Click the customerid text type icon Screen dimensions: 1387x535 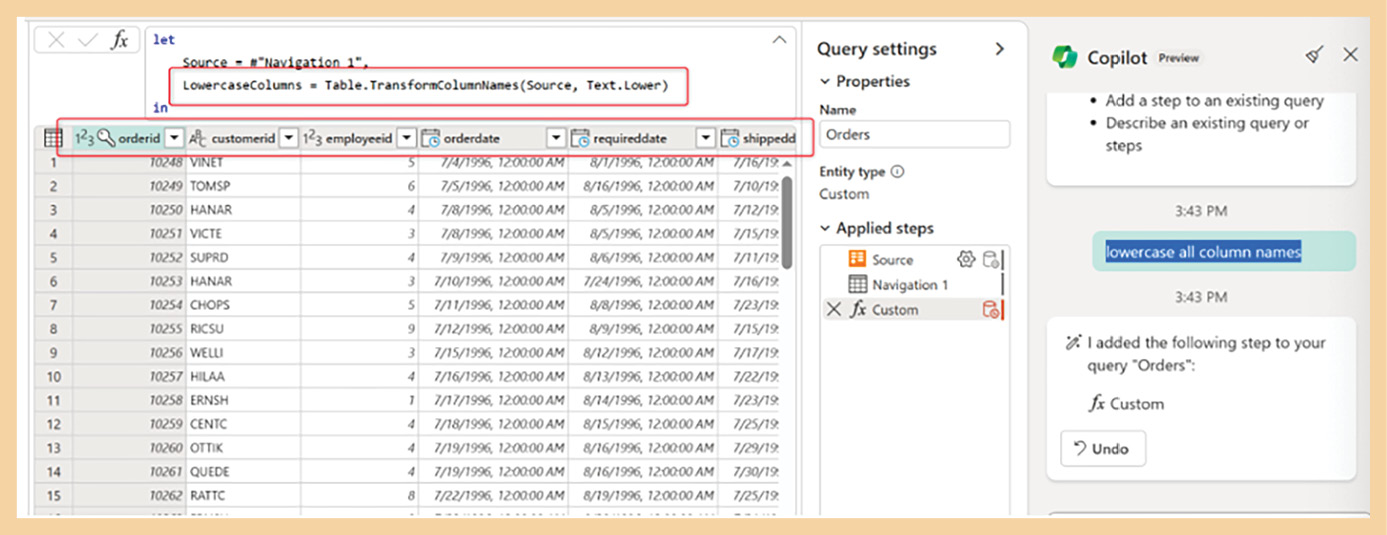(x=198, y=138)
